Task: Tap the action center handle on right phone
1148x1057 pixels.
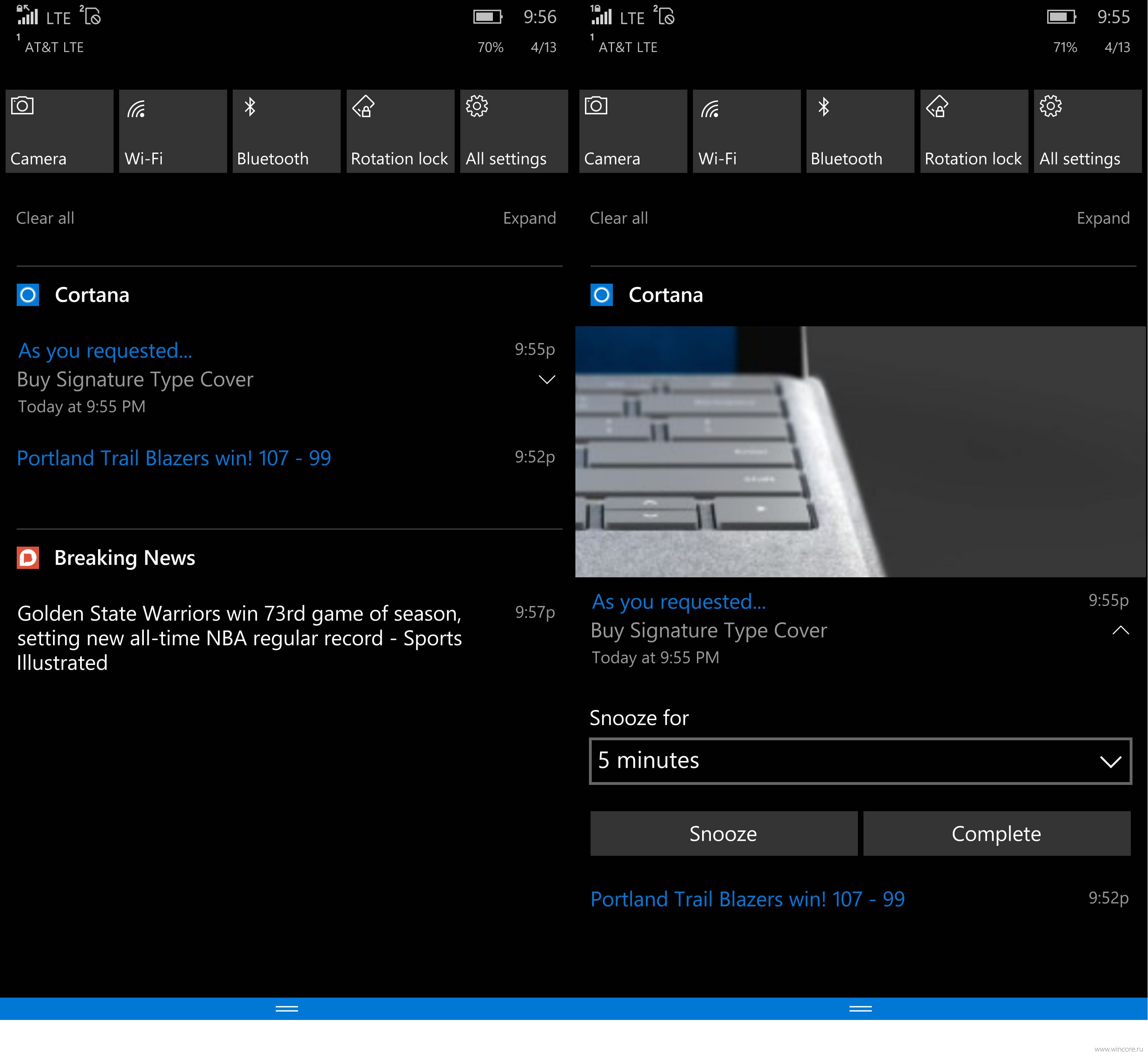Action: coord(860,1008)
